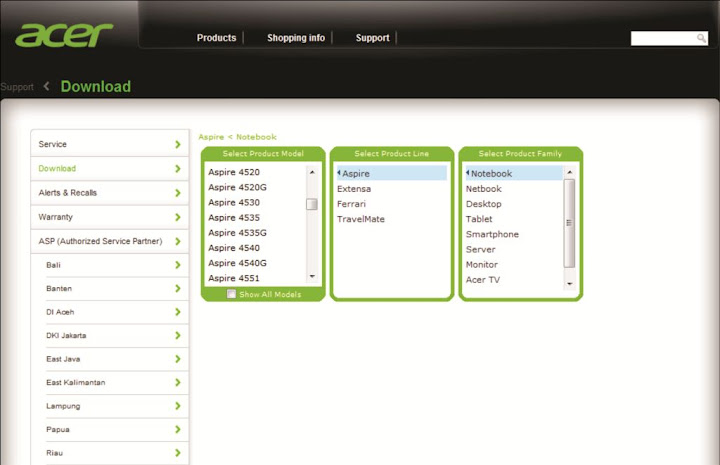Expand ASP (Authorized Service Partner) chevron

(x=178, y=241)
